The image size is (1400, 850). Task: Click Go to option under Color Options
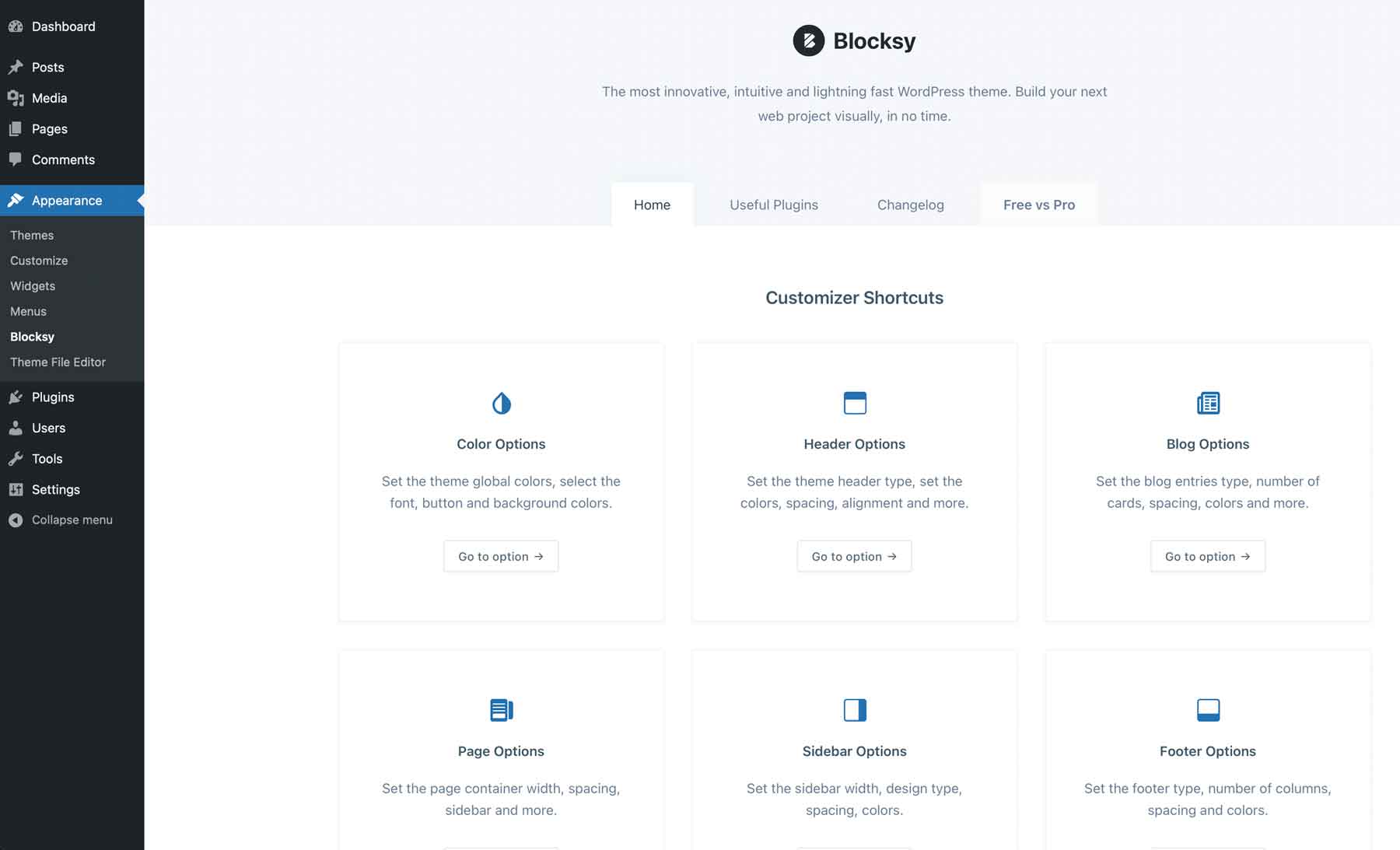(x=501, y=556)
